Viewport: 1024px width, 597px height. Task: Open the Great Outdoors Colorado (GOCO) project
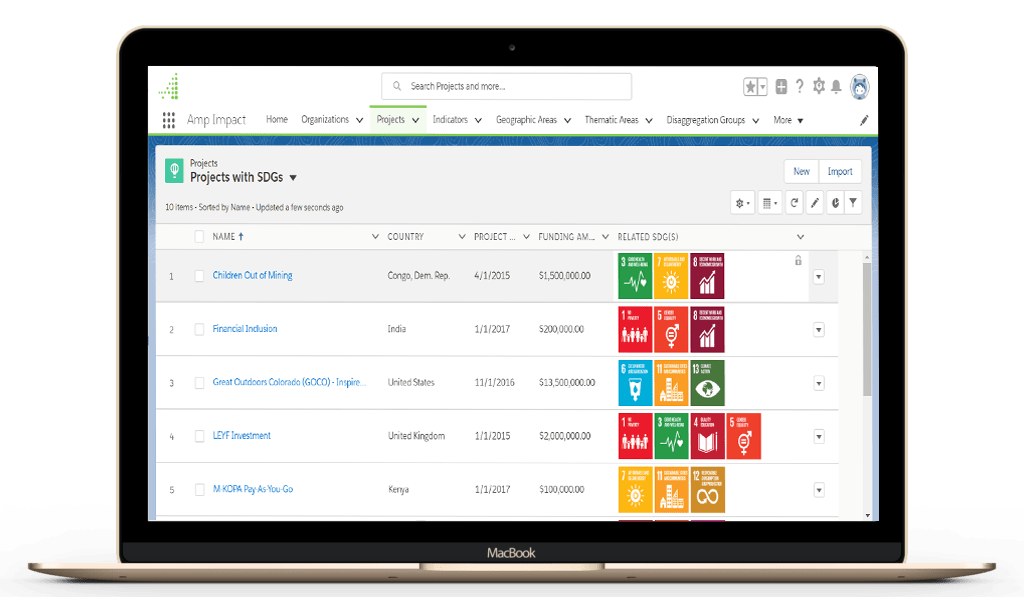[x=289, y=382]
